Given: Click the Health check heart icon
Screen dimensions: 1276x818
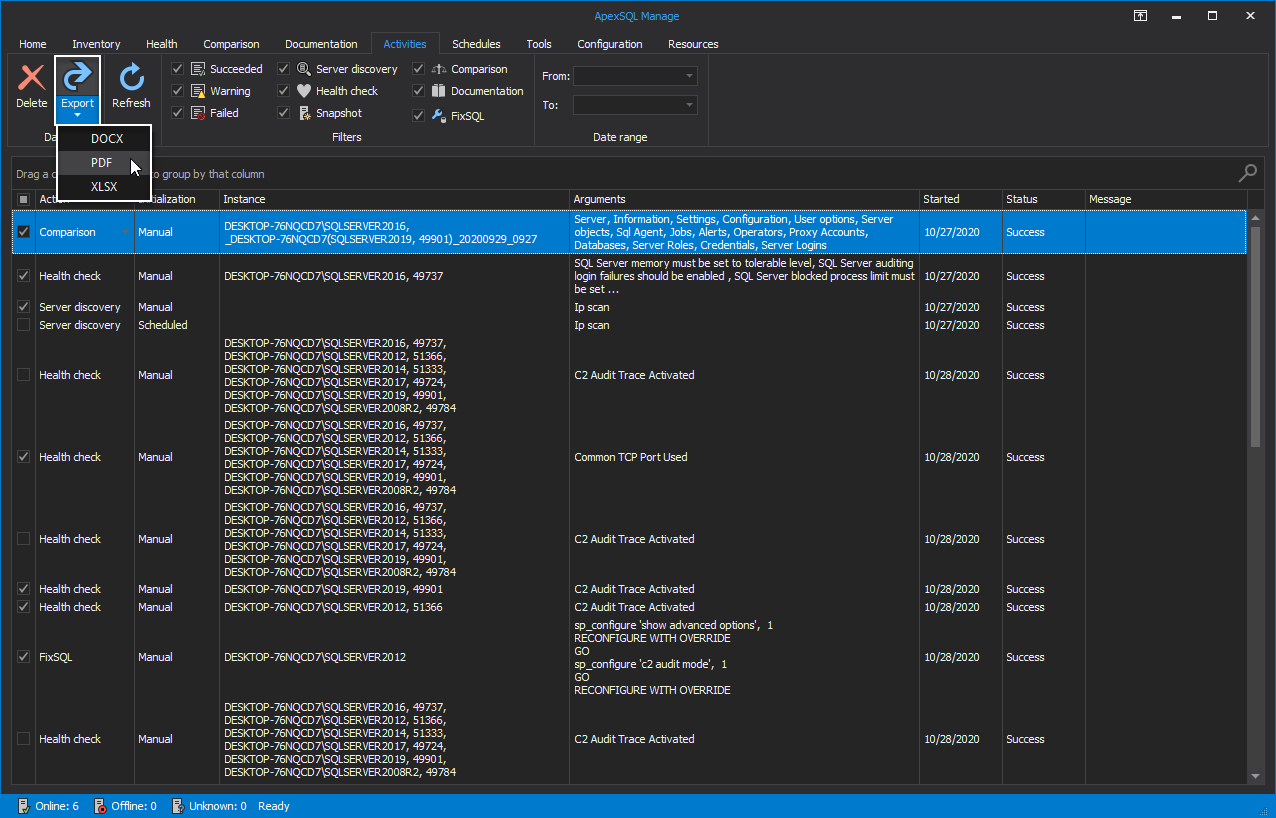Looking at the screenshot, I should click(x=303, y=90).
